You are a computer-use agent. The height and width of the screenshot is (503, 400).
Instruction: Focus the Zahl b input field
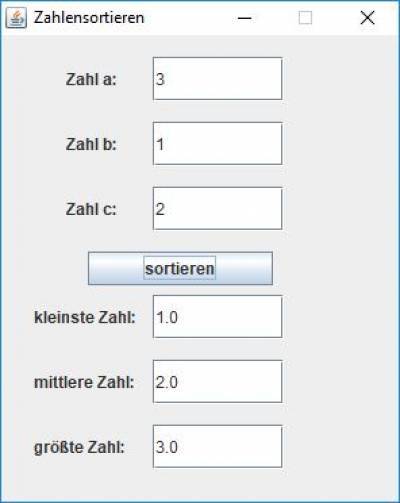click(218, 144)
